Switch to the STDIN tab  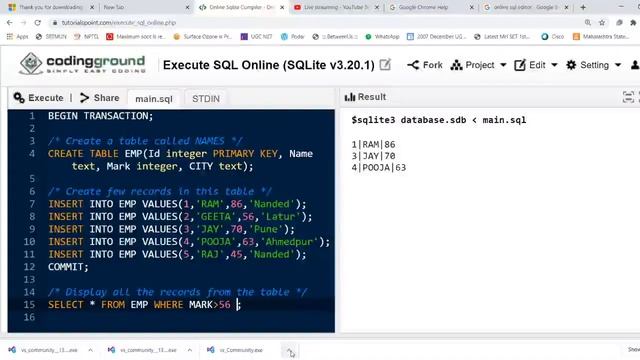[x=206, y=99]
